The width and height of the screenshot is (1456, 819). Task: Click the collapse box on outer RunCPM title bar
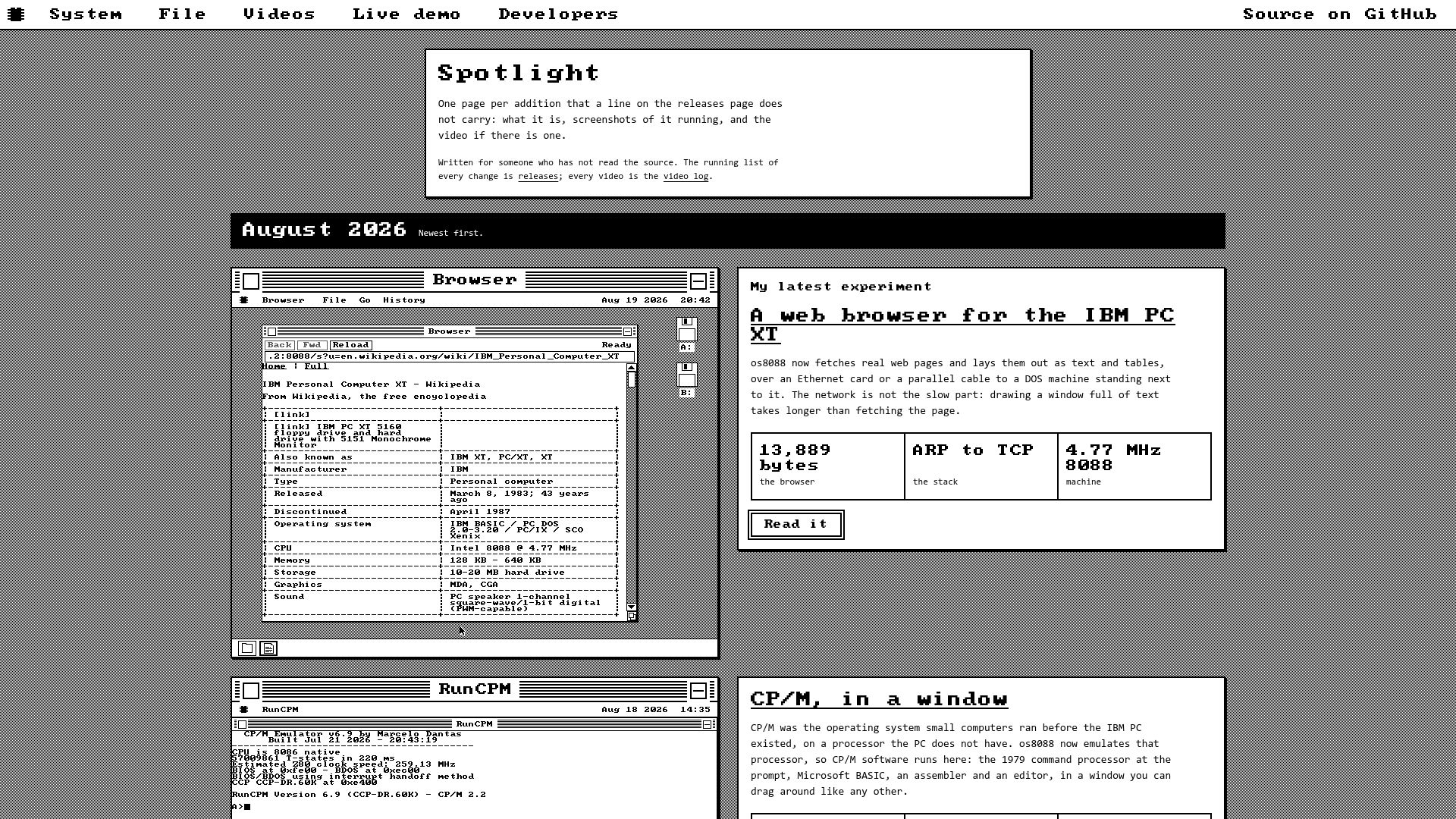point(698,690)
